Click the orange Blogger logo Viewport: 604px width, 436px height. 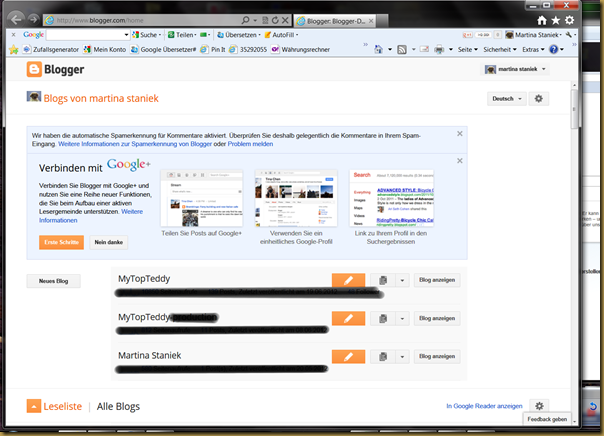click(x=34, y=70)
